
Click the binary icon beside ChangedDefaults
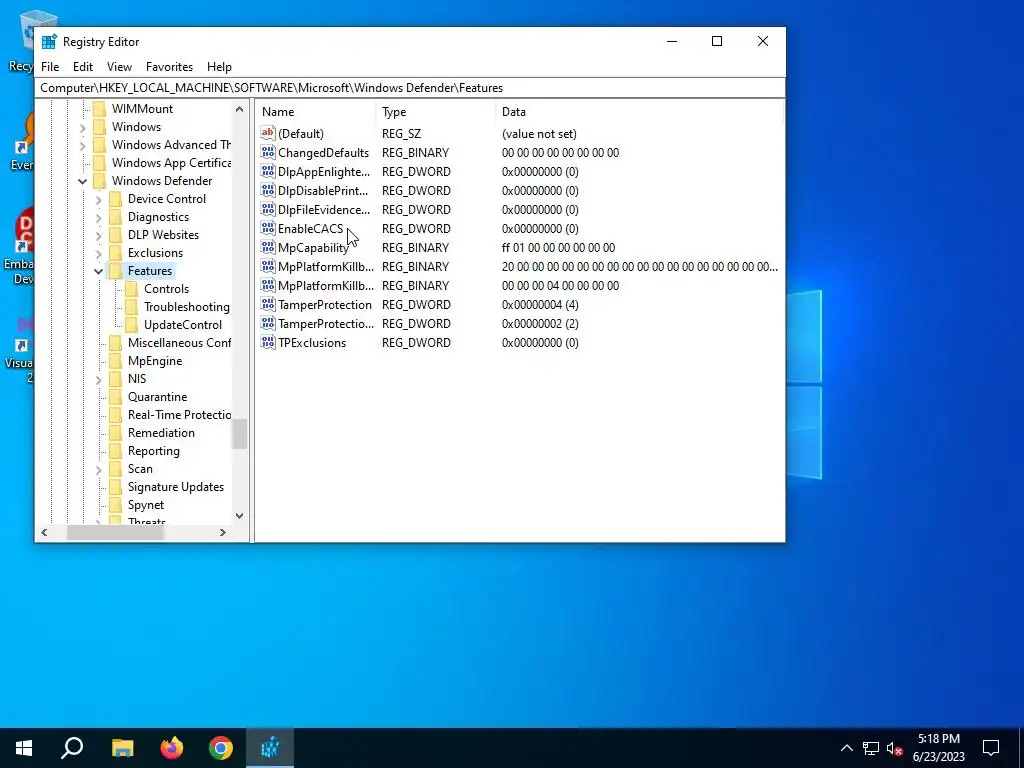pyautogui.click(x=268, y=153)
